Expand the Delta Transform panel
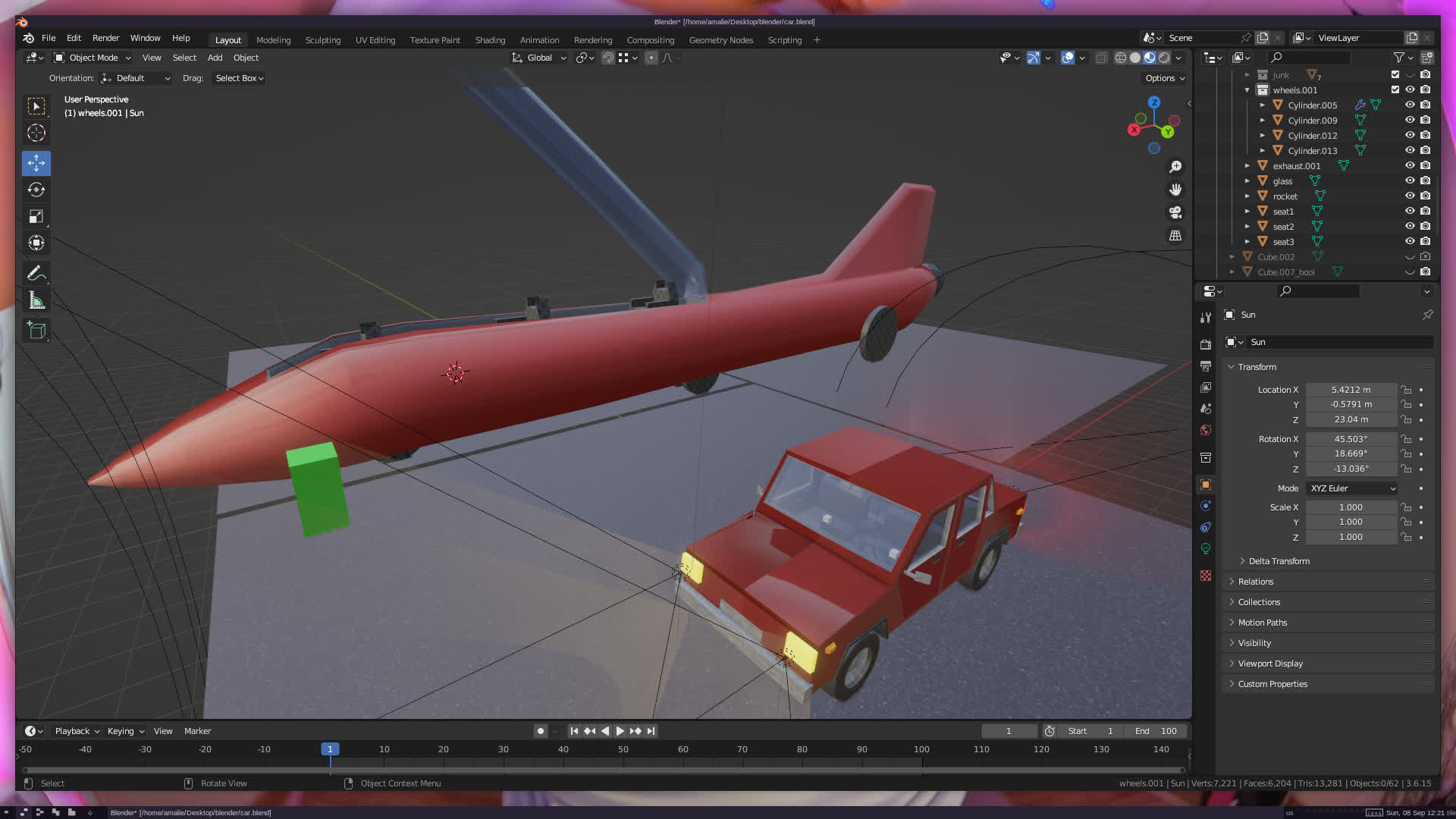 [1279, 561]
